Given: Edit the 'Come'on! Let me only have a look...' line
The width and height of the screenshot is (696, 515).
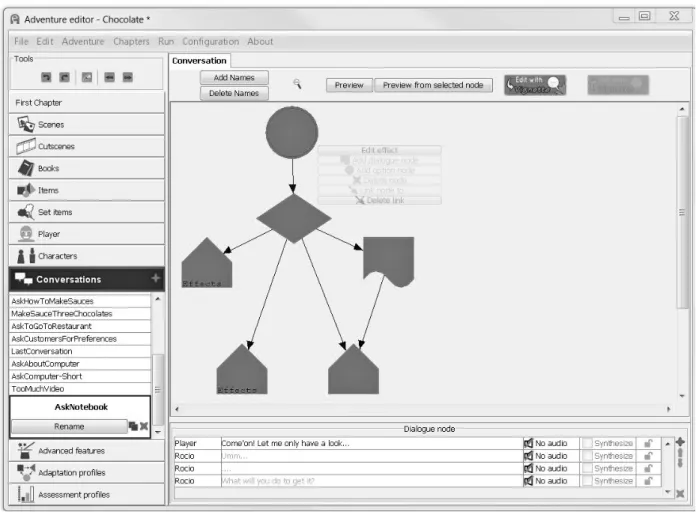Looking at the screenshot, I should 372,443.
